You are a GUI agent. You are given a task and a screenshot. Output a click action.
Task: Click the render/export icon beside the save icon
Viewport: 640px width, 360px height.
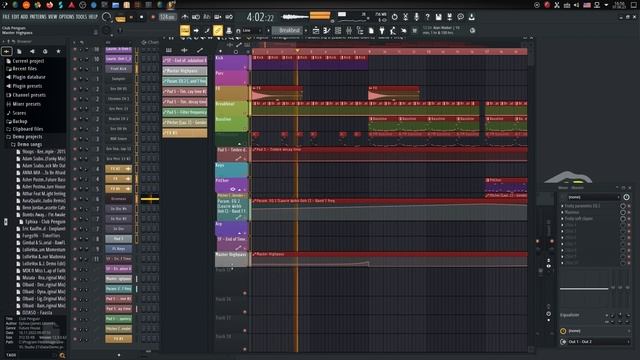coord(449,17)
